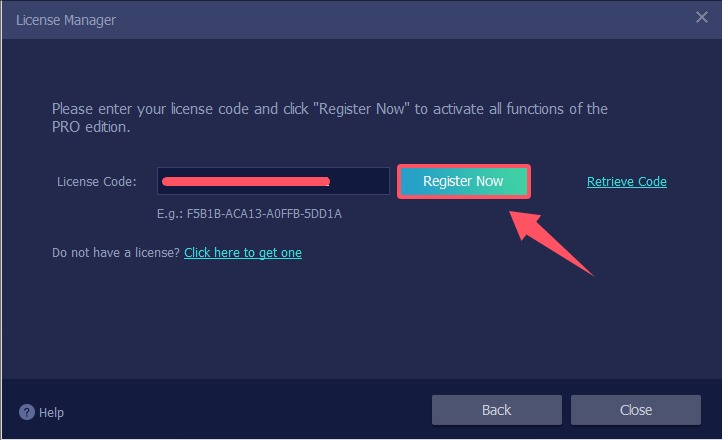Click the PRO edition instruction paragraph

click(330, 118)
